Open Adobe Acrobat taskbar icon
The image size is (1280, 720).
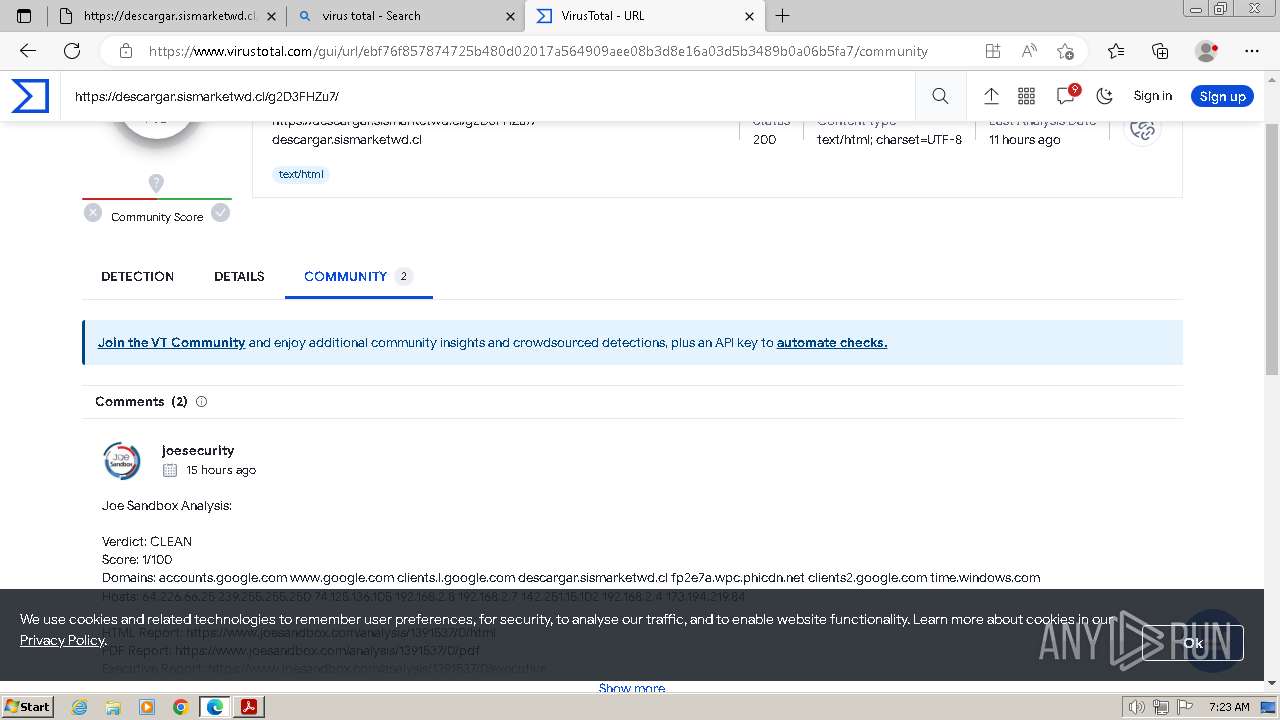pyautogui.click(x=249, y=707)
